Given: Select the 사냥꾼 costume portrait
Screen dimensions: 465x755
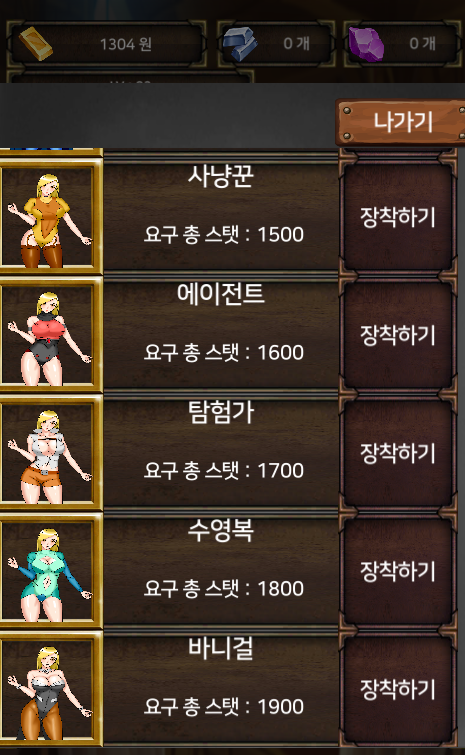Looking at the screenshot, I should [49, 217].
